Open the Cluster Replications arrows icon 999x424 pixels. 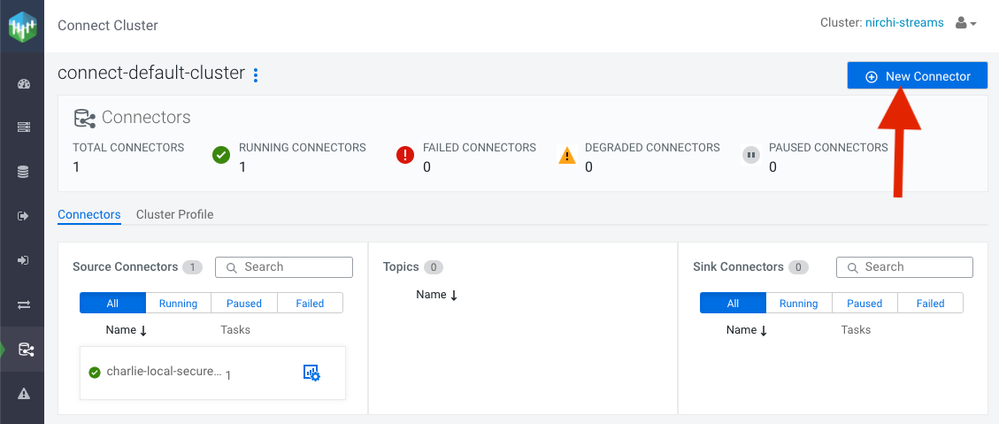click(24, 305)
